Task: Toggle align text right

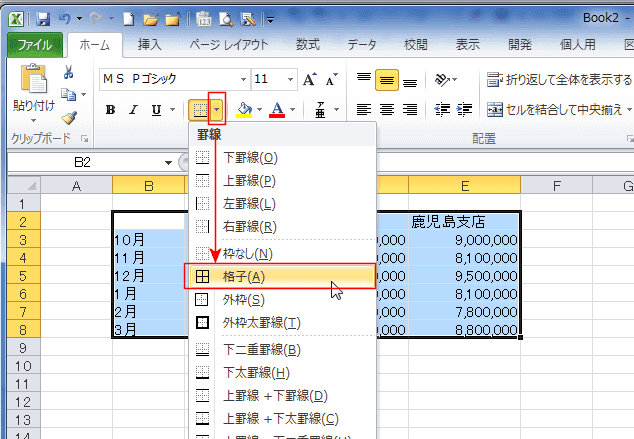Action: click(410, 109)
